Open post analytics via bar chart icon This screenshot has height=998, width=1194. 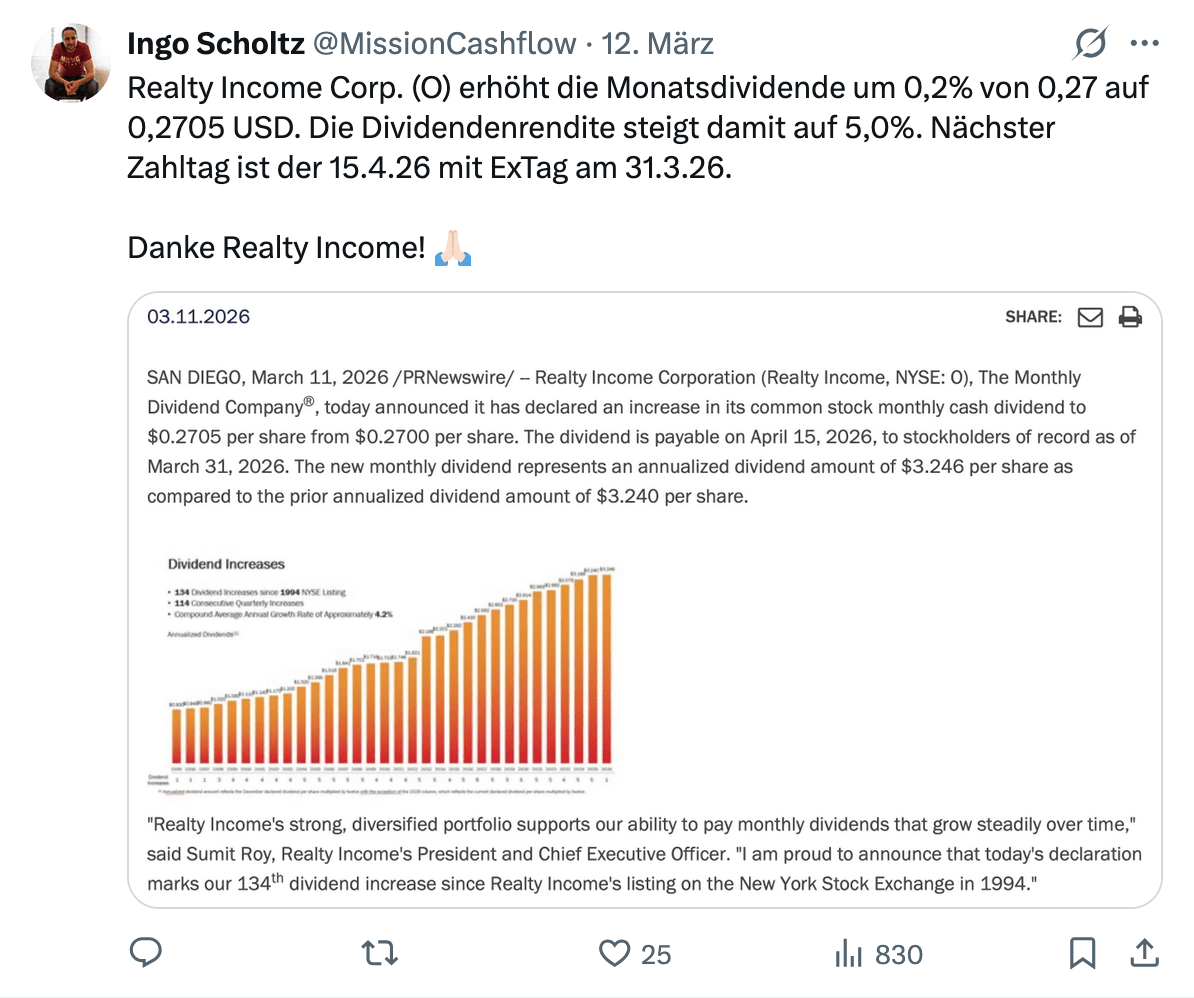(847, 953)
